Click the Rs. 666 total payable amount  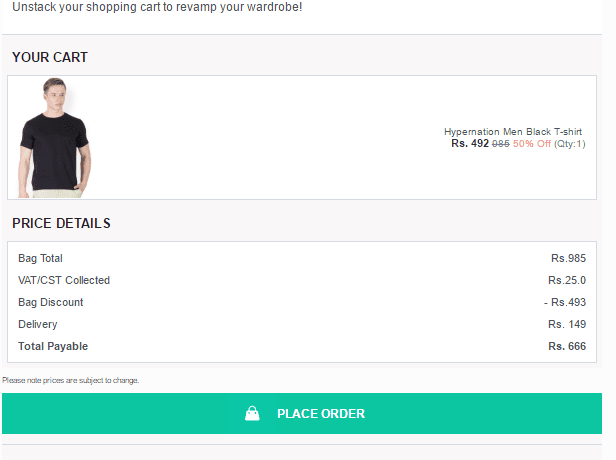566,346
